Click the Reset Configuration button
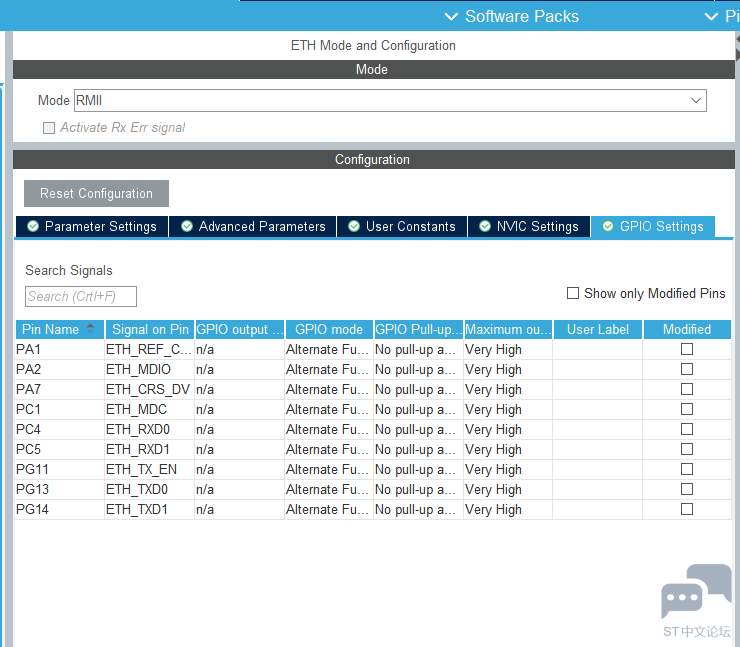 (96, 193)
